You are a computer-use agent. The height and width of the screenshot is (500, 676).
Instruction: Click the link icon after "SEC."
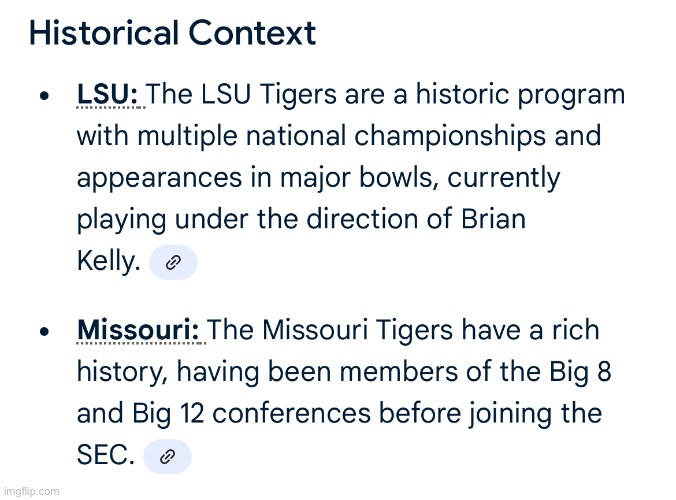(167, 456)
